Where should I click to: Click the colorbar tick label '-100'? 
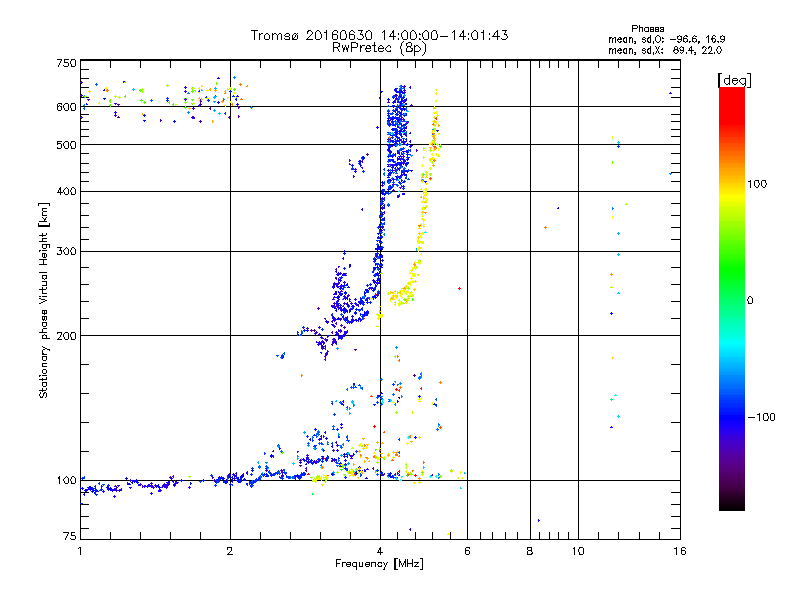761,417
